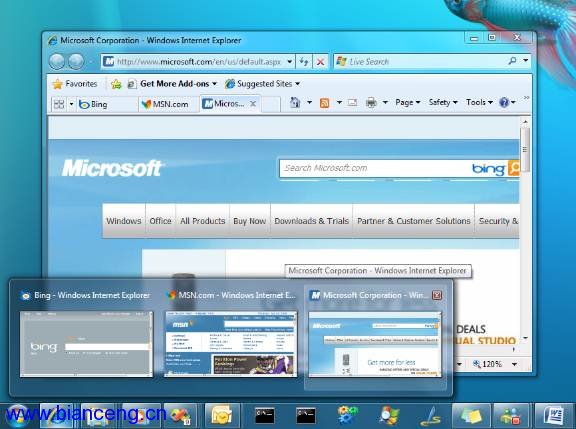Viewport: 576px width, 429px height.
Task: Click the Add to Favorites Bar icon
Action: [116, 84]
